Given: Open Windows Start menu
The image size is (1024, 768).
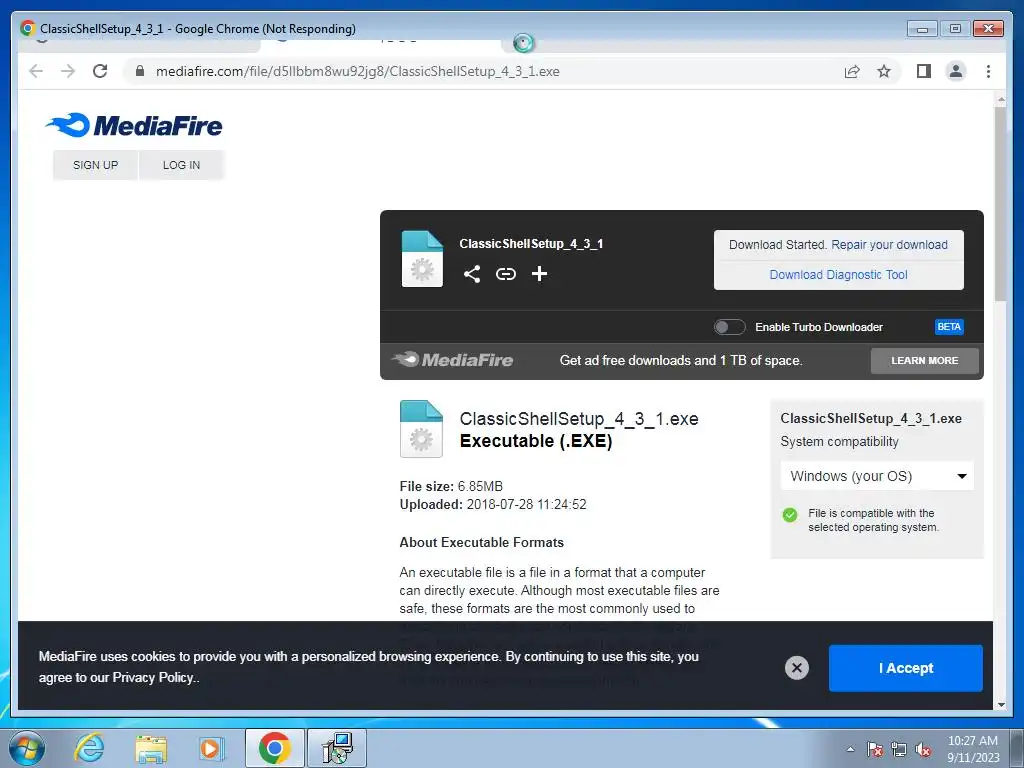Looking at the screenshot, I should pyautogui.click(x=27, y=748).
